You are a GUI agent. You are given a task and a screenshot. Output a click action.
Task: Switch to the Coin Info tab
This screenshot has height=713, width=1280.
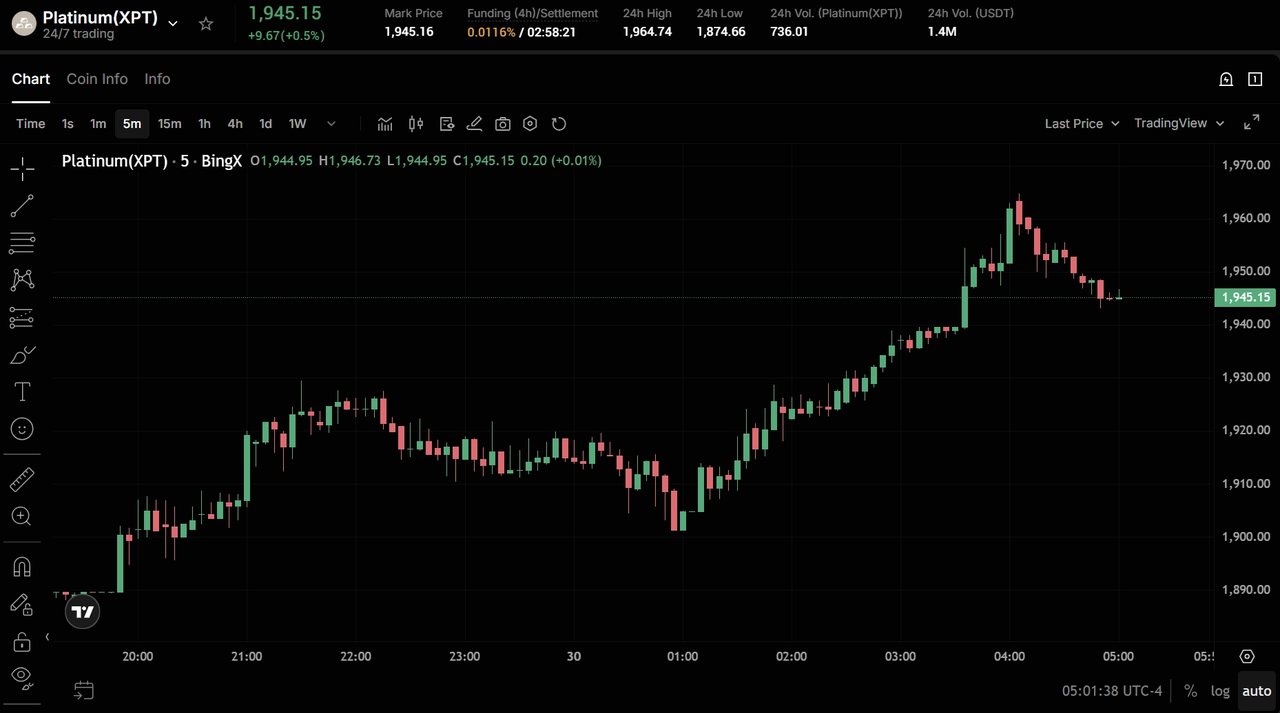[x=97, y=79]
